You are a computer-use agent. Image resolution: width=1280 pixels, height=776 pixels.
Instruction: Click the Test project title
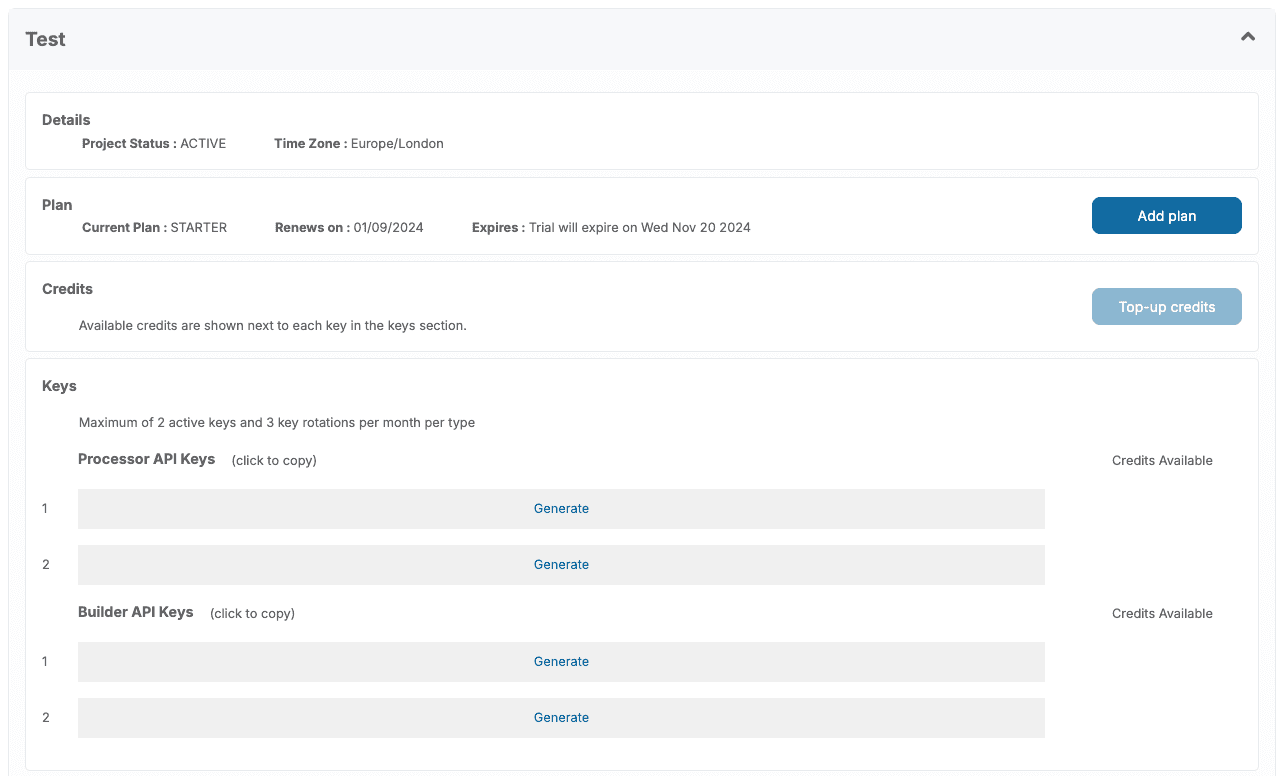point(46,40)
